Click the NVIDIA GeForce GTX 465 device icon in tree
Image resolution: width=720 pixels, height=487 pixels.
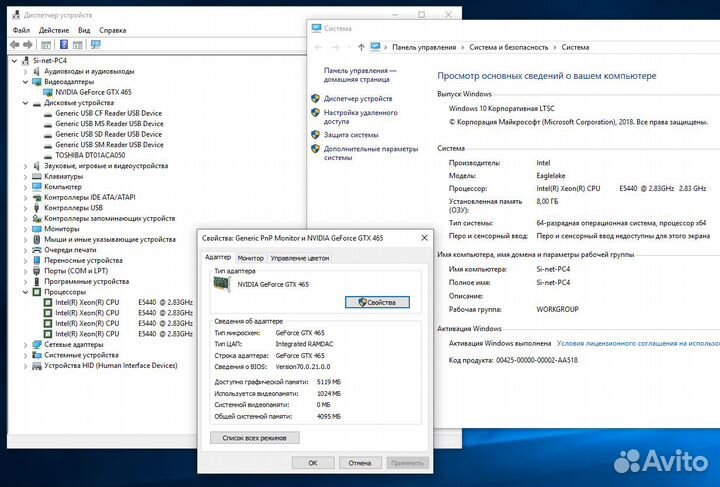click(48, 92)
